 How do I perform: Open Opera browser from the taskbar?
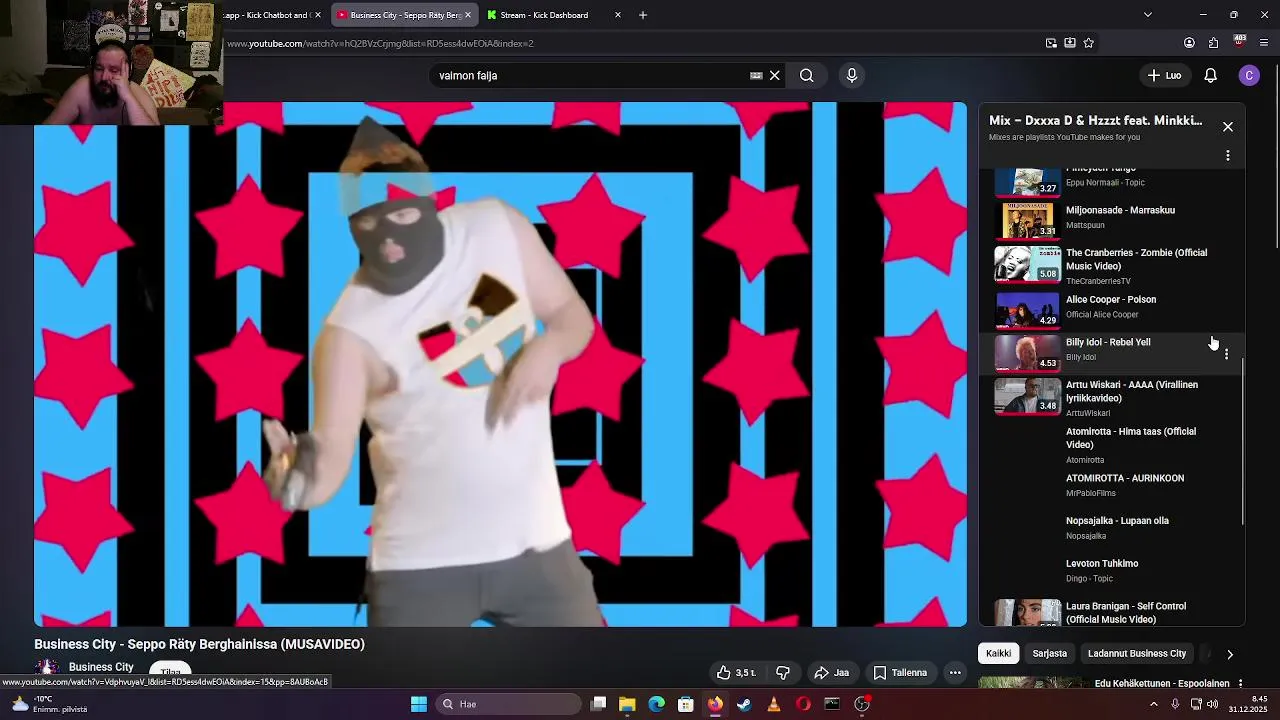(x=803, y=704)
